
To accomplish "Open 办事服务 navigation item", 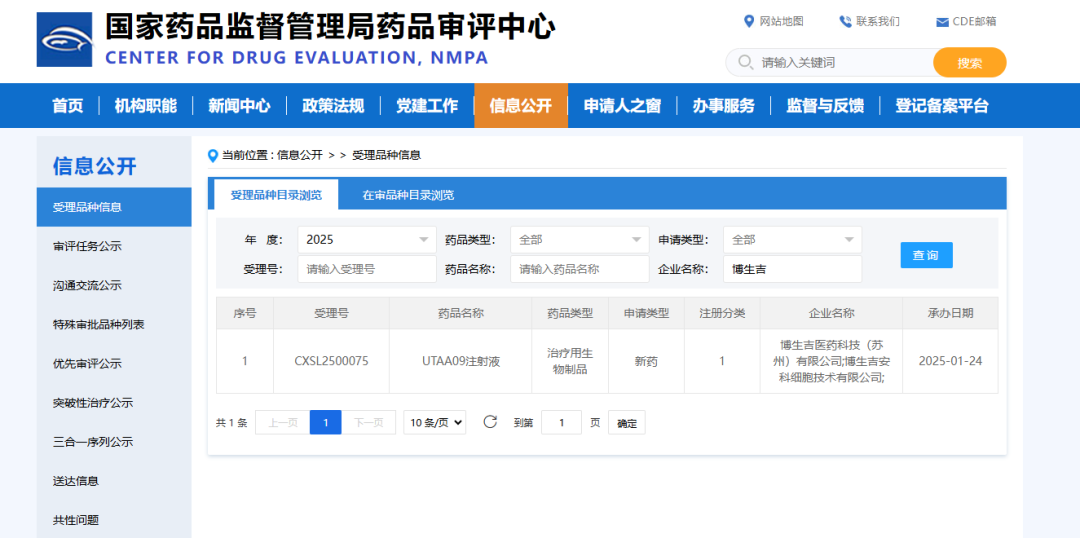I will click(x=723, y=105).
